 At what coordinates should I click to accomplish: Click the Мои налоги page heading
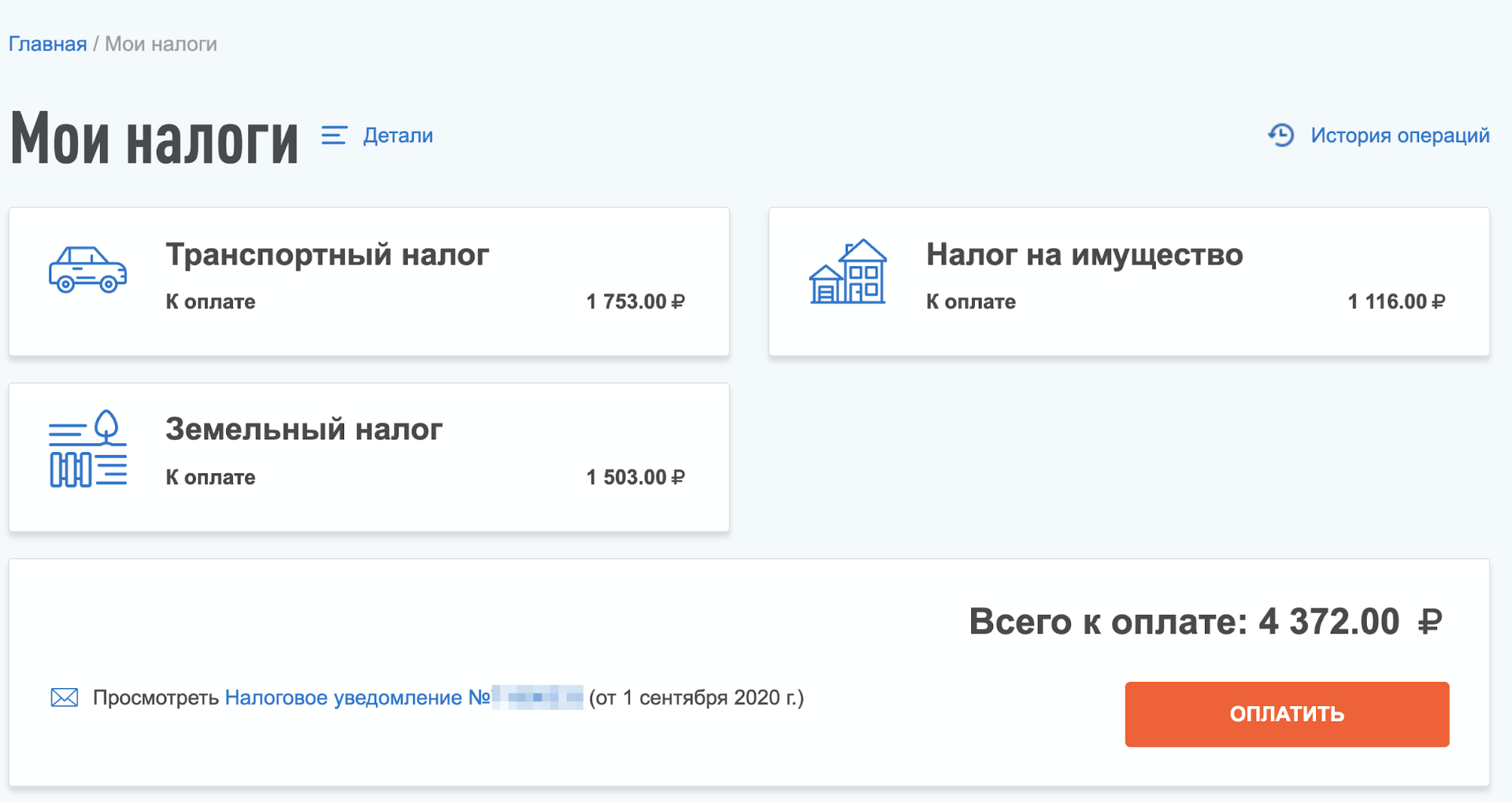154,138
